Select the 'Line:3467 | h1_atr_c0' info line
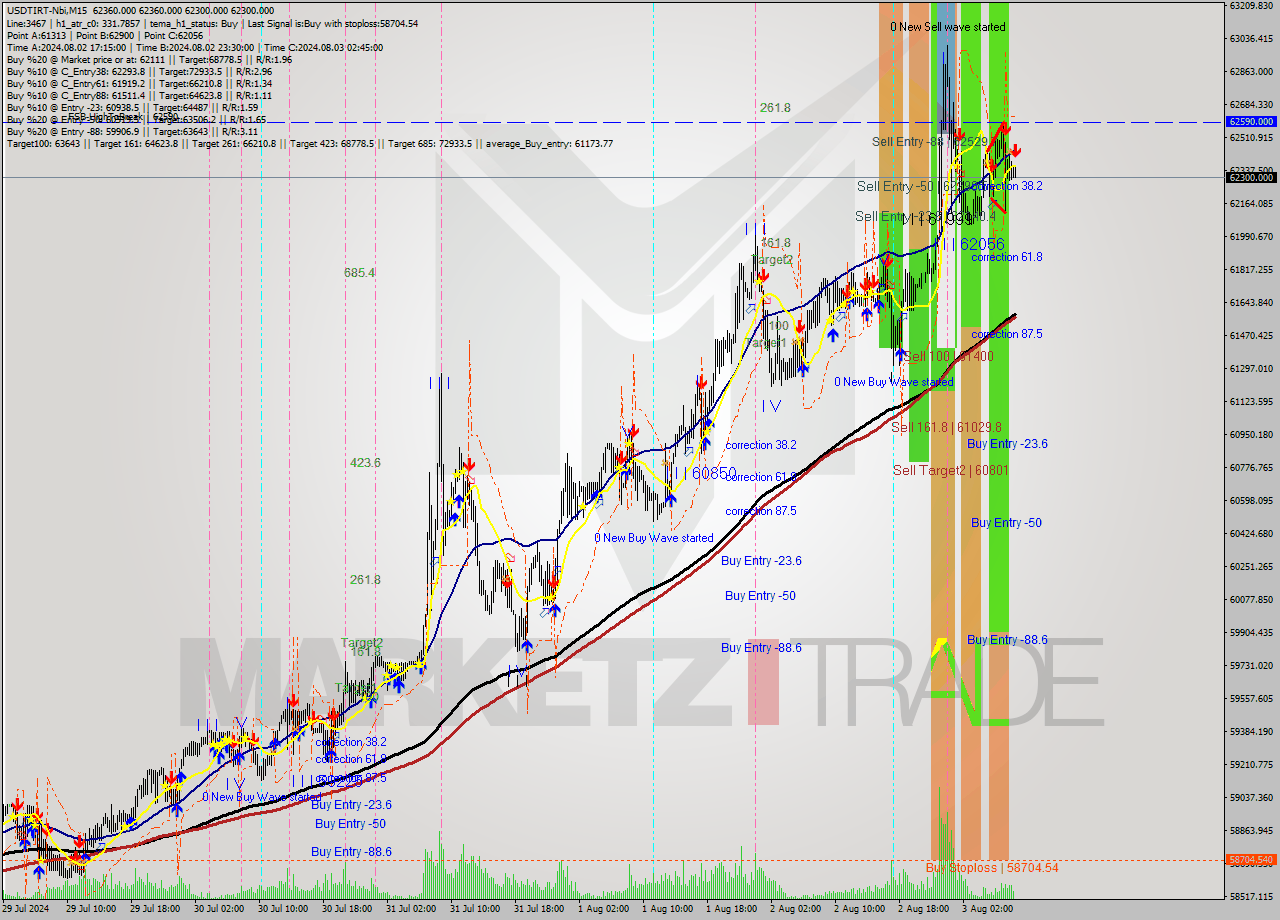 pos(212,23)
